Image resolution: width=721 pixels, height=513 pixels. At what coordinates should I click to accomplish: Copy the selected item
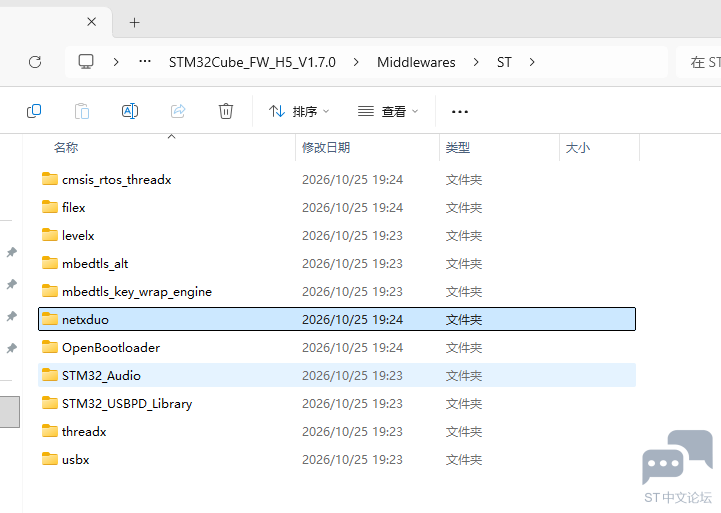[x=34, y=111]
